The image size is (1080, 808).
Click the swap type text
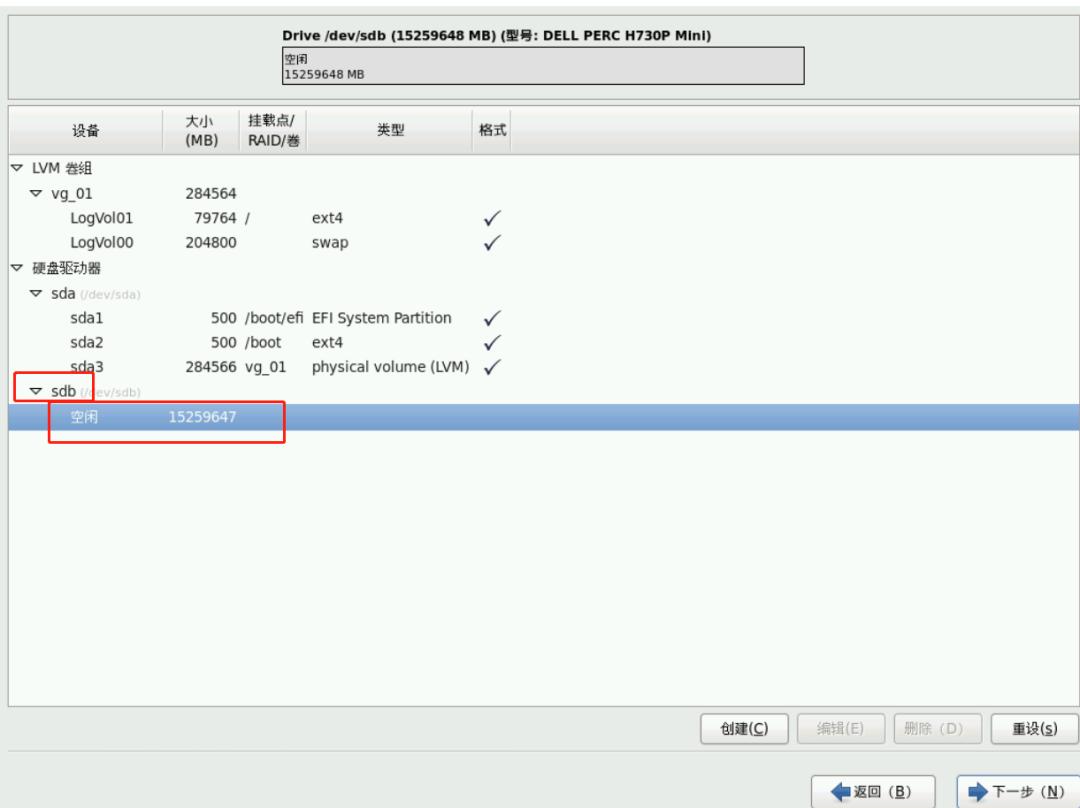pos(330,243)
